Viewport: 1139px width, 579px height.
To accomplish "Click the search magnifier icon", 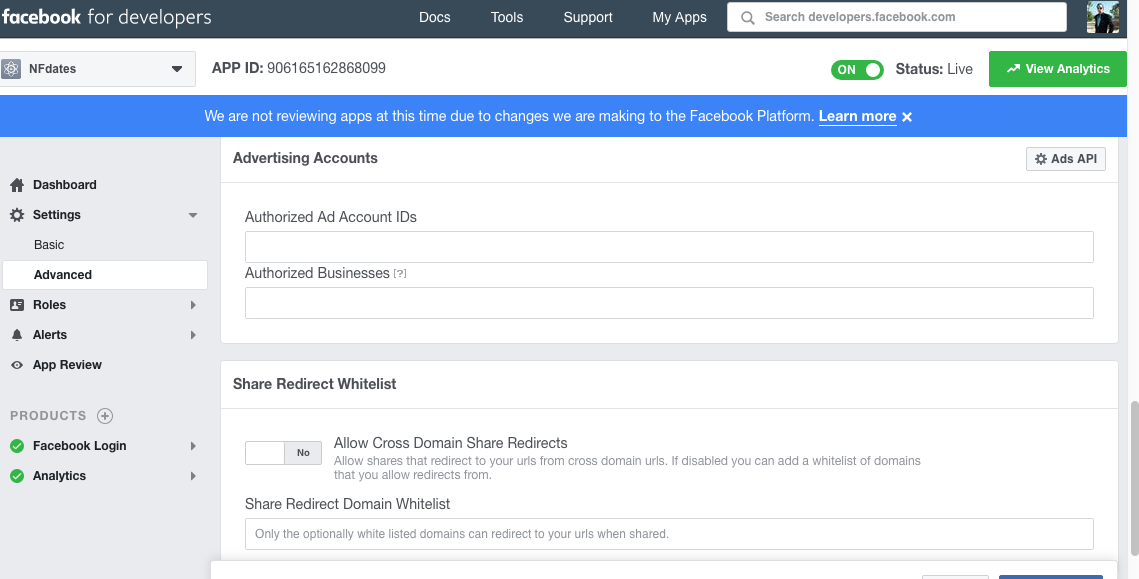I will (747, 17).
